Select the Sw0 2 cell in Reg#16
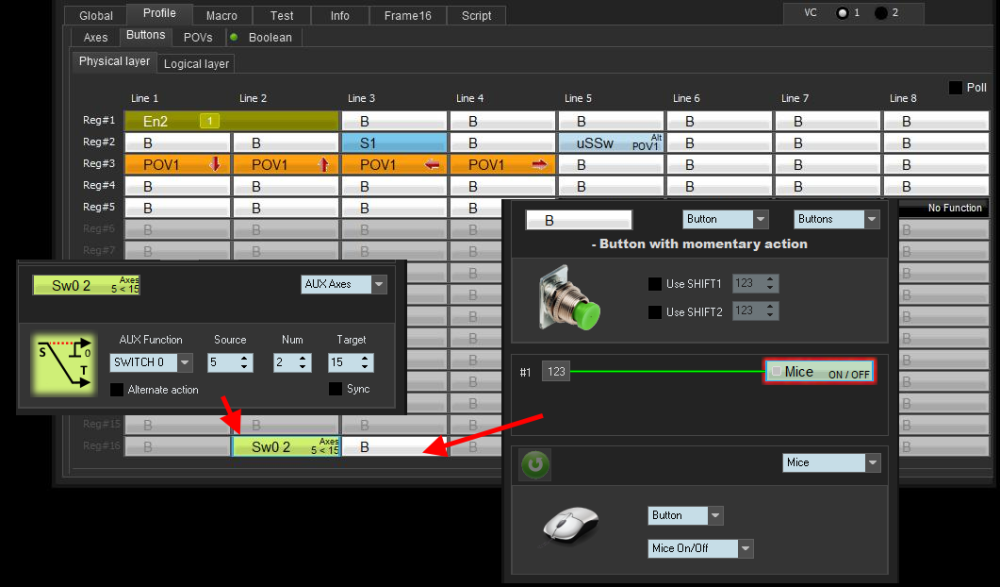The width and height of the screenshot is (1000, 587). click(286, 447)
